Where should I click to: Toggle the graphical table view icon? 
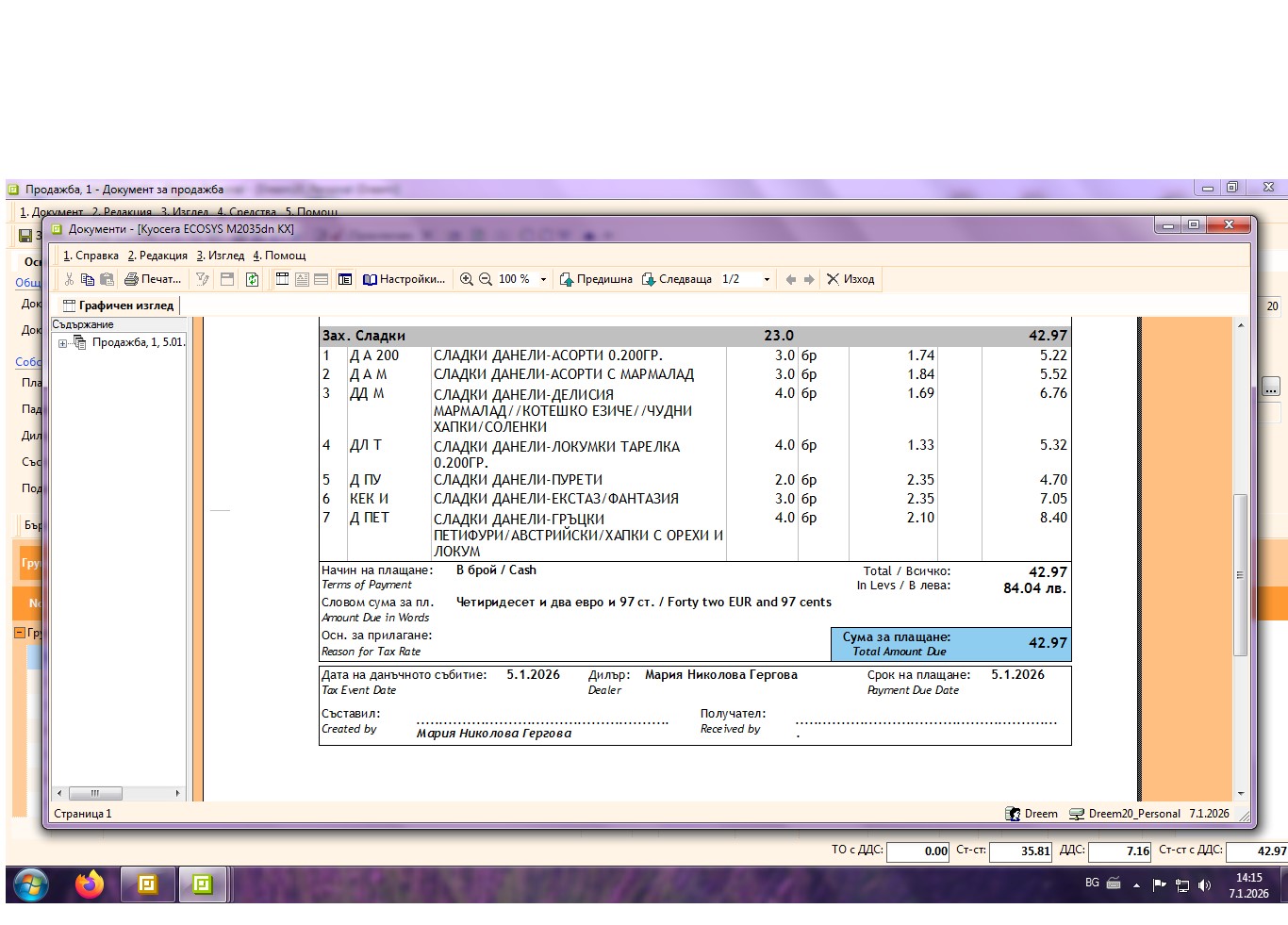(282, 279)
